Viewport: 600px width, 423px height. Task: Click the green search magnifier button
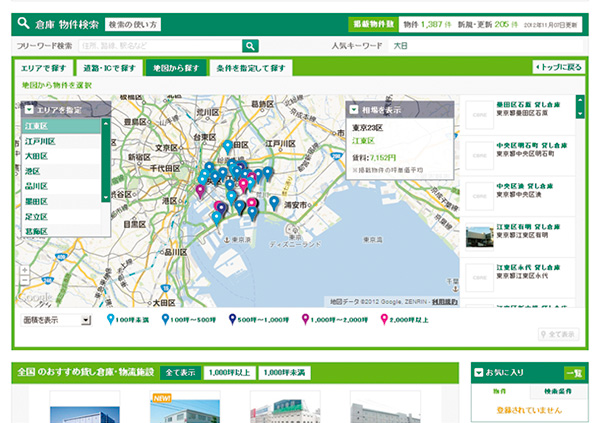(x=250, y=45)
